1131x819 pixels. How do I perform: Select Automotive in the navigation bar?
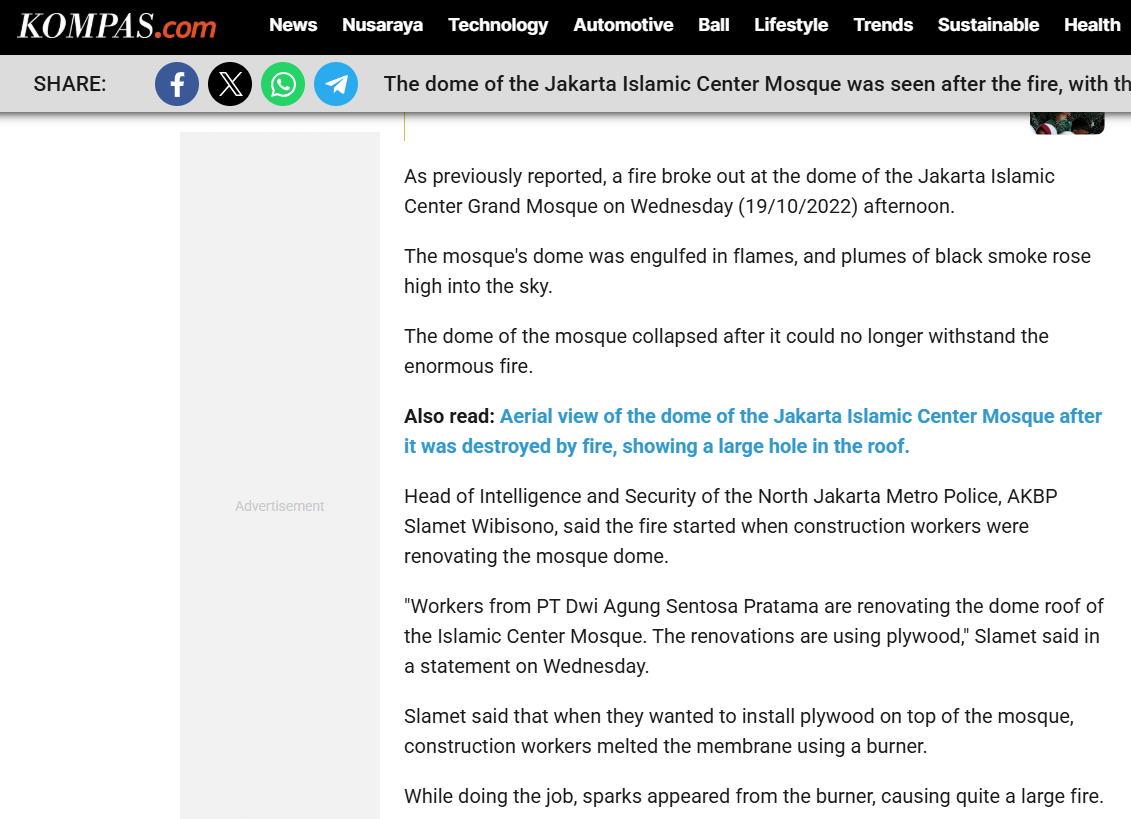[x=623, y=25]
